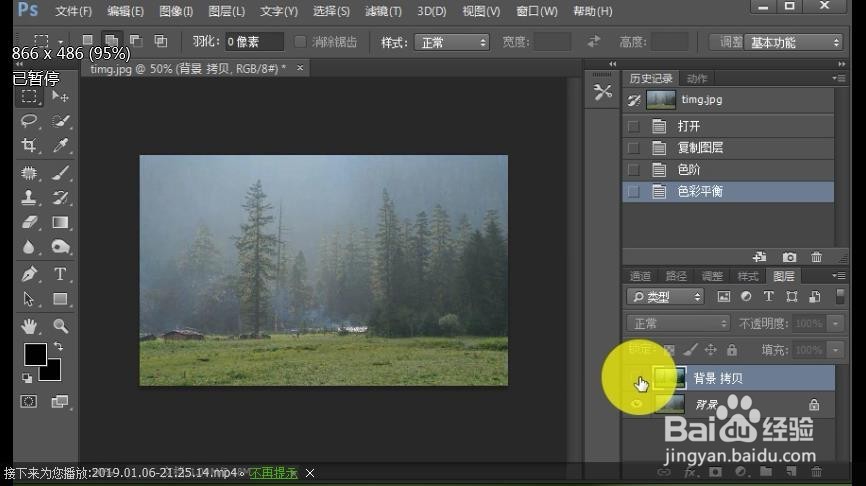Image resolution: width=866 pixels, height=486 pixels.
Task: Lock all on layer lock icon
Action: pyautogui.click(x=732, y=350)
